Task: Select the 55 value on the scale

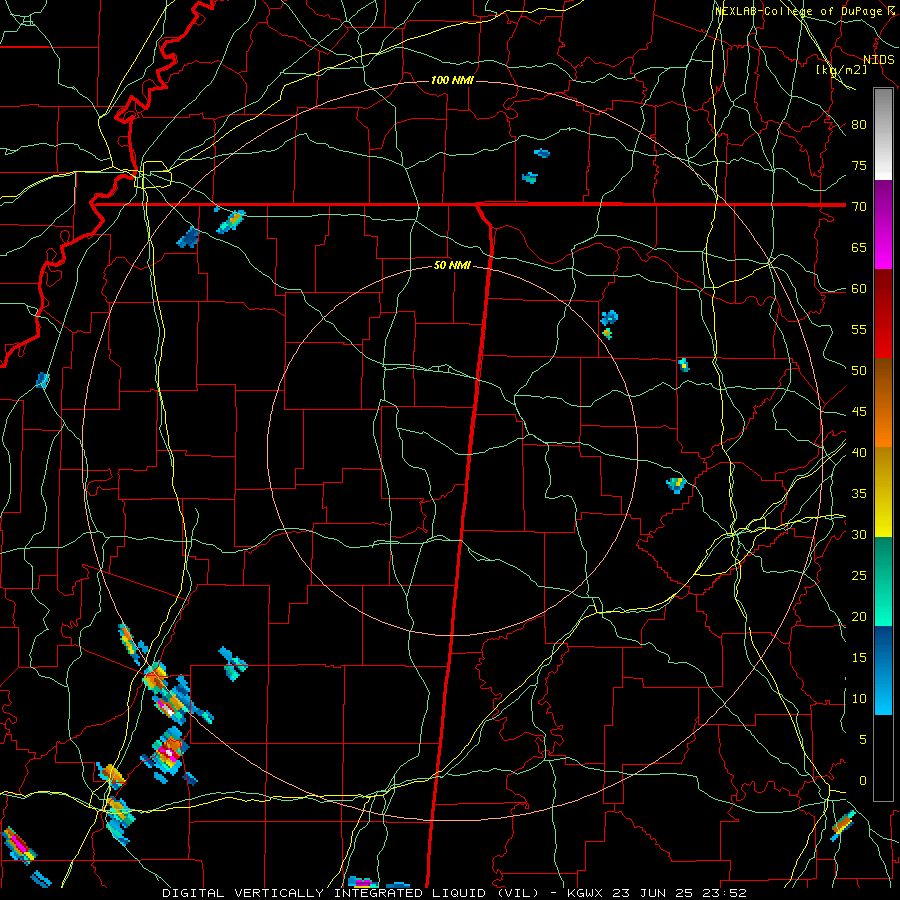Action: [859, 329]
